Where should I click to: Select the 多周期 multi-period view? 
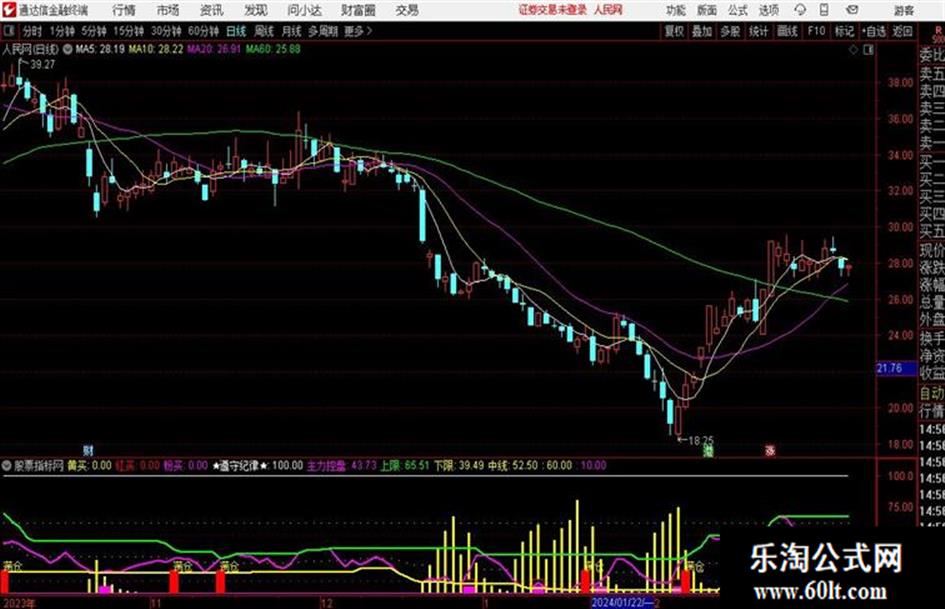pos(323,31)
